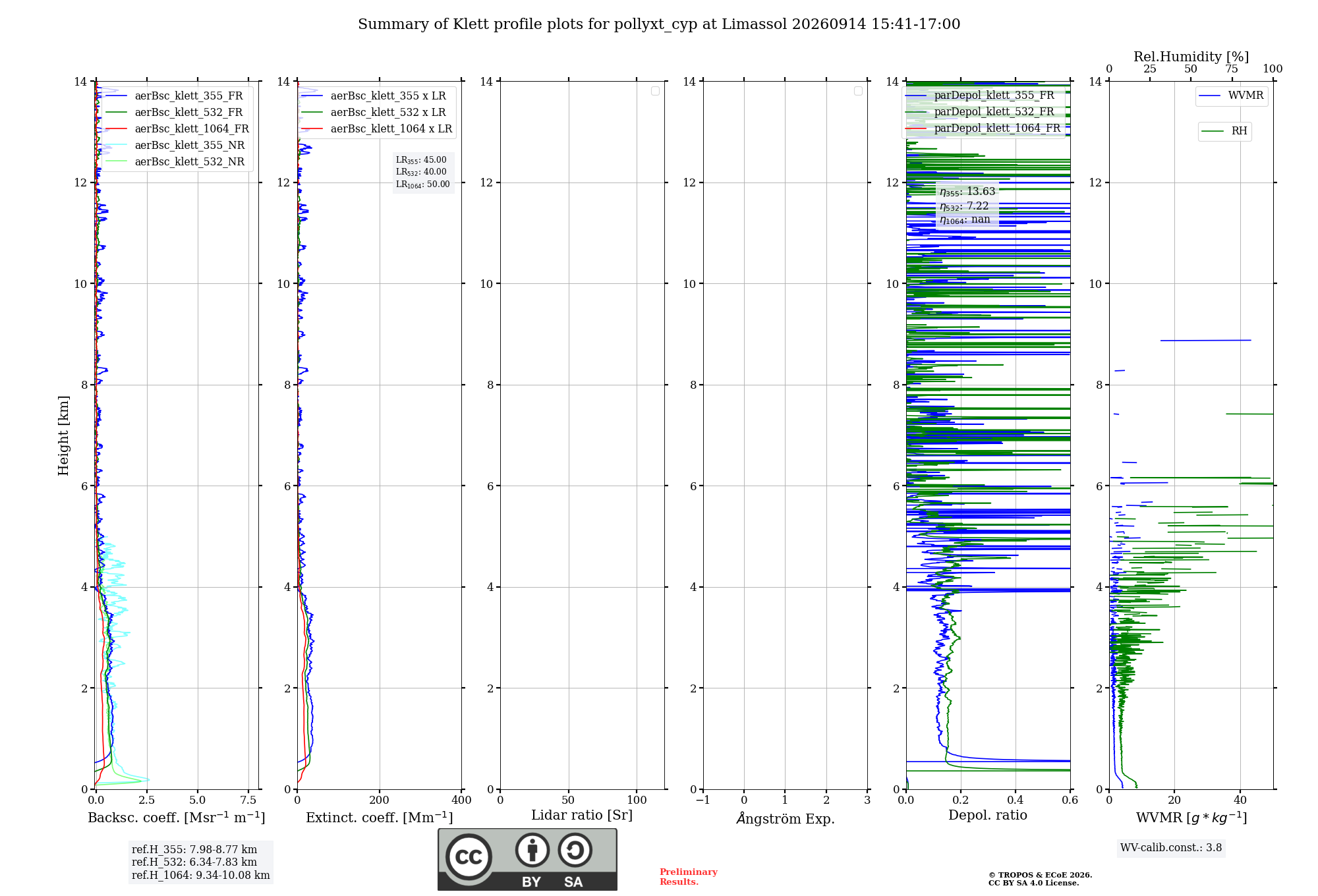Click the Preliminary Results red notice
1318x896 pixels.
point(689,877)
